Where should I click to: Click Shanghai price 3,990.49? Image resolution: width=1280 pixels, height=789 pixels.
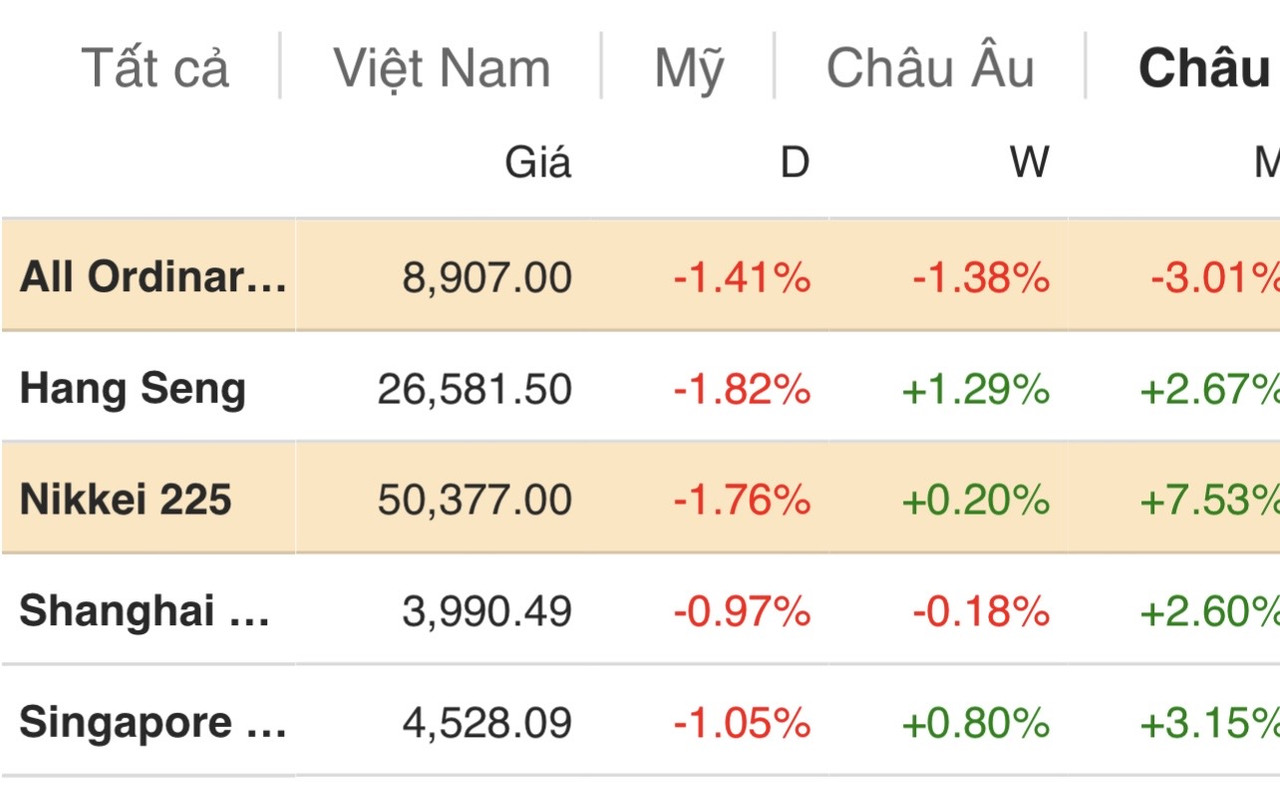(487, 611)
